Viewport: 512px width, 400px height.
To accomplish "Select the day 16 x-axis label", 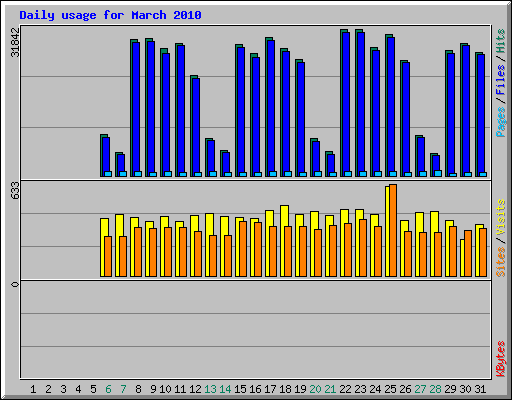I will [255, 389].
